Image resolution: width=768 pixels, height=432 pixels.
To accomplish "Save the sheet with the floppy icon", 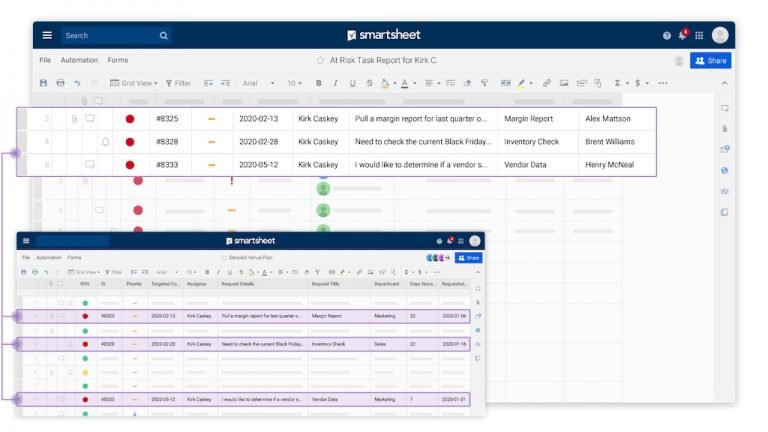I will click(x=44, y=83).
